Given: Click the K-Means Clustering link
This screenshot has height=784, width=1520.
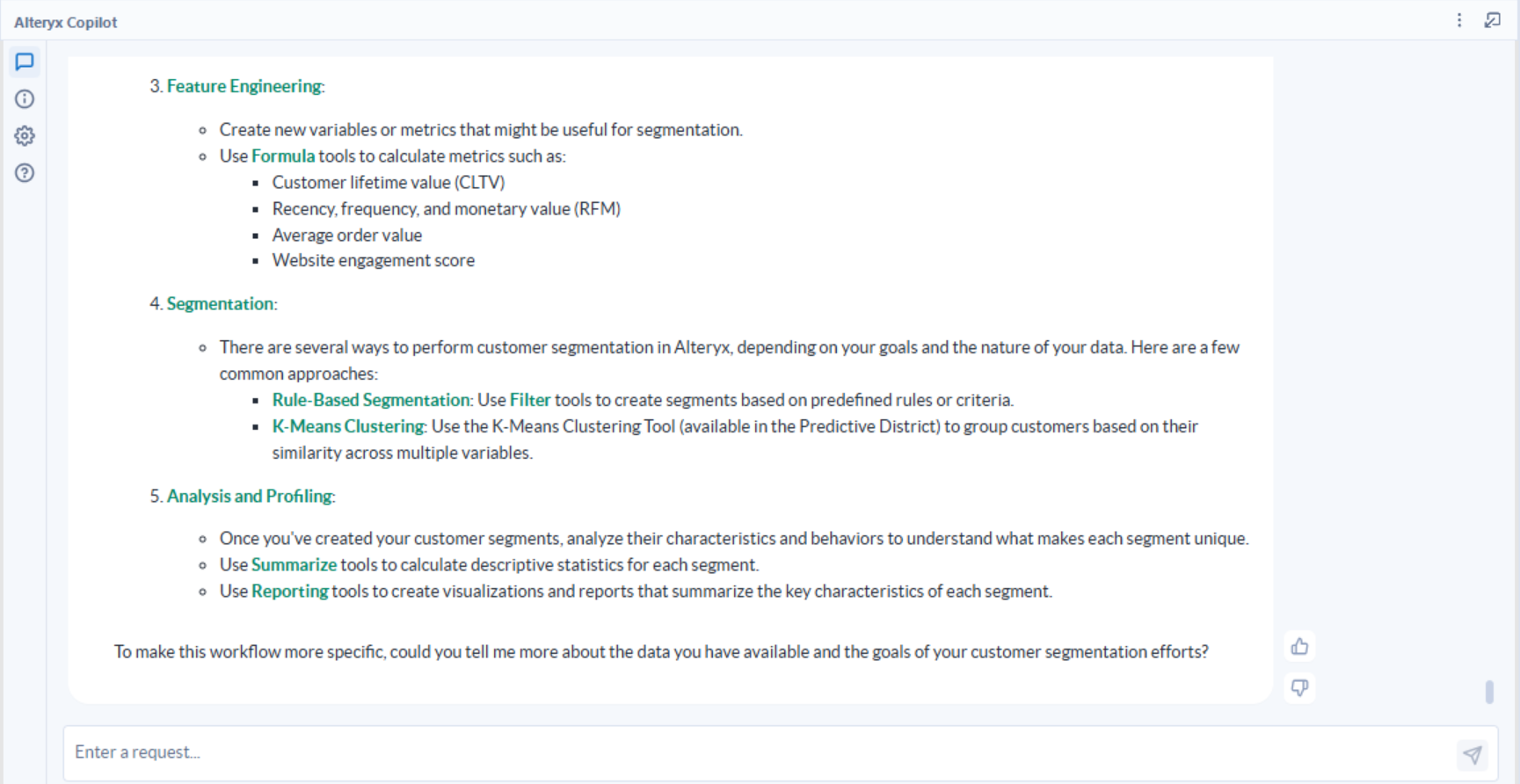Looking at the screenshot, I should point(347,426).
